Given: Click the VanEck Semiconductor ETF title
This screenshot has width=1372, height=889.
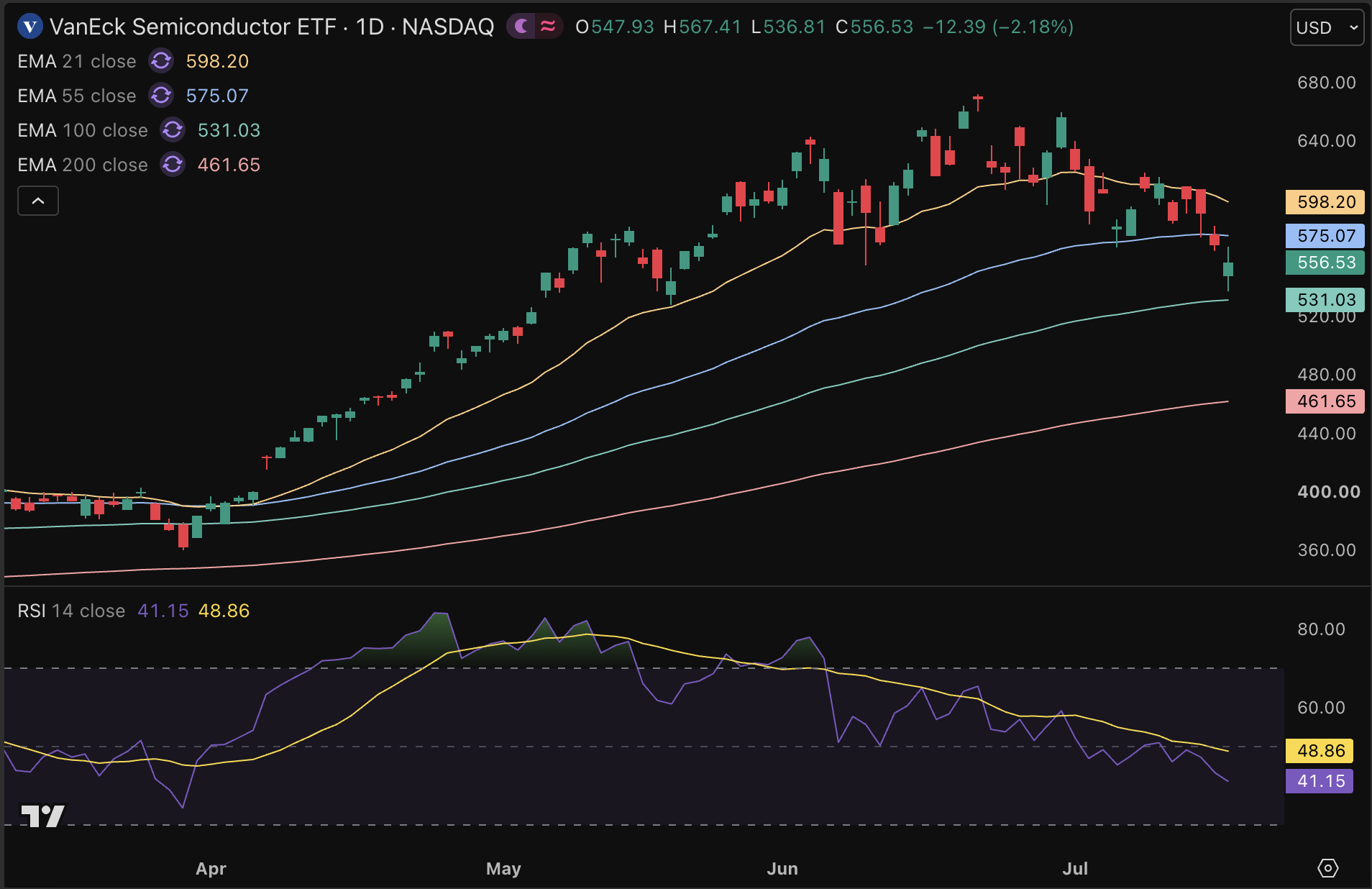Looking at the screenshot, I should click(x=192, y=27).
